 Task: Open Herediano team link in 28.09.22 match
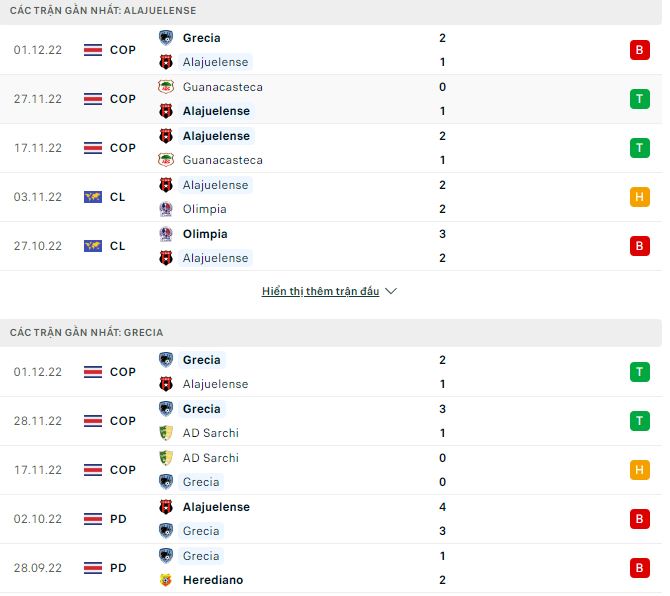point(213,580)
